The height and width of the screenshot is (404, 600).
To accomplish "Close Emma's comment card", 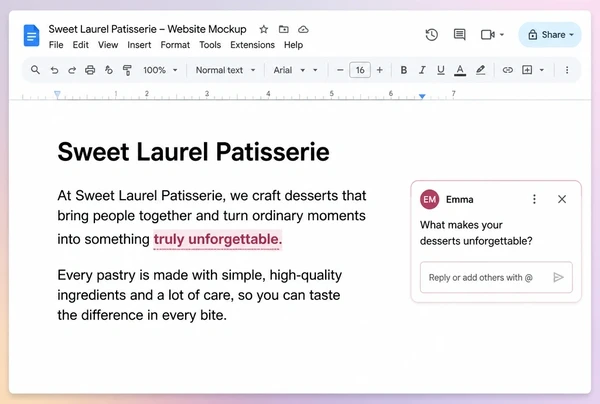I will pos(562,199).
